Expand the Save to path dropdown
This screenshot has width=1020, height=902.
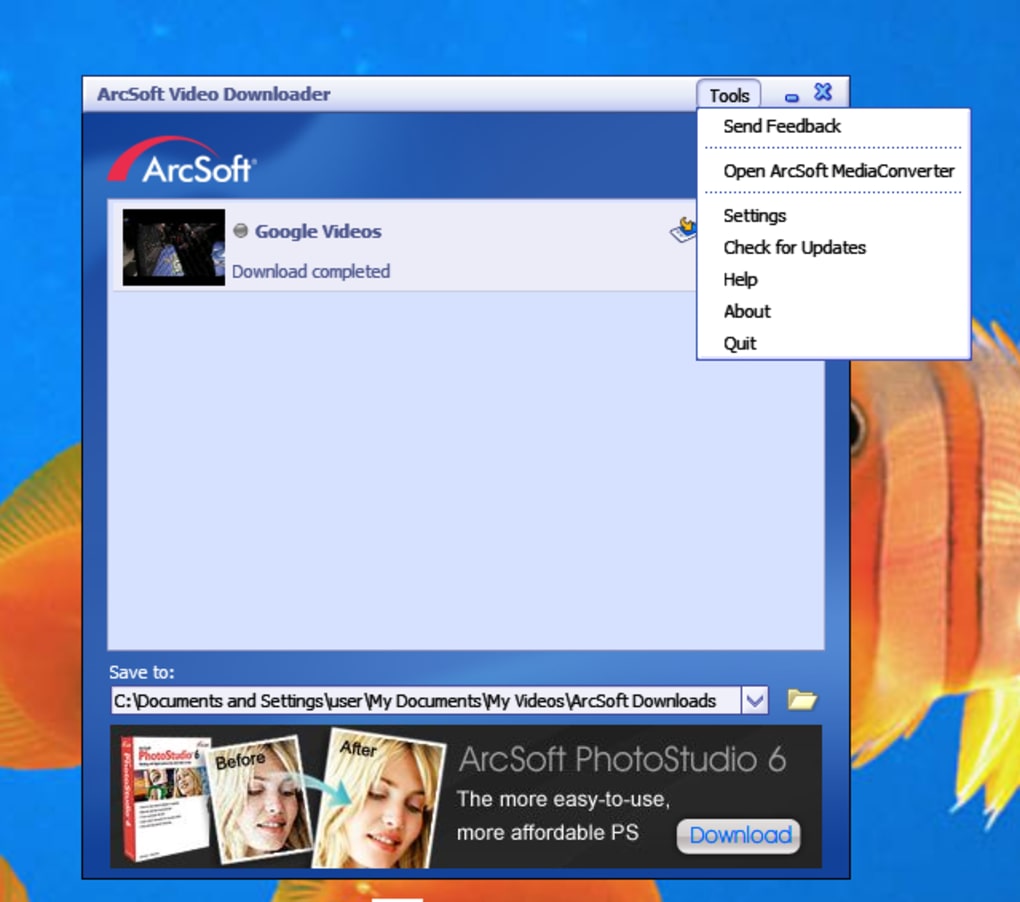[x=755, y=700]
